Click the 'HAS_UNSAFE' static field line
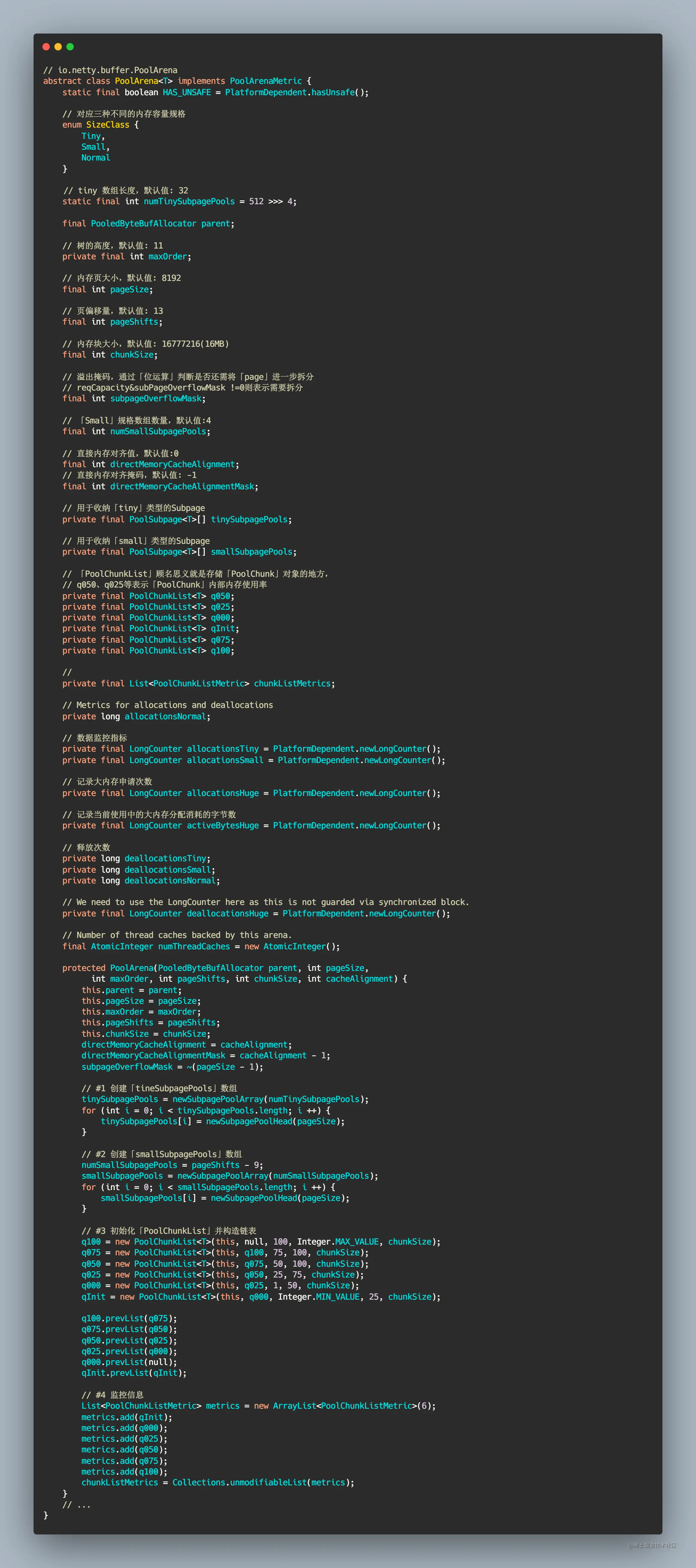The height and width of the screenshot is (1568, 696). (x=216, y=93)
